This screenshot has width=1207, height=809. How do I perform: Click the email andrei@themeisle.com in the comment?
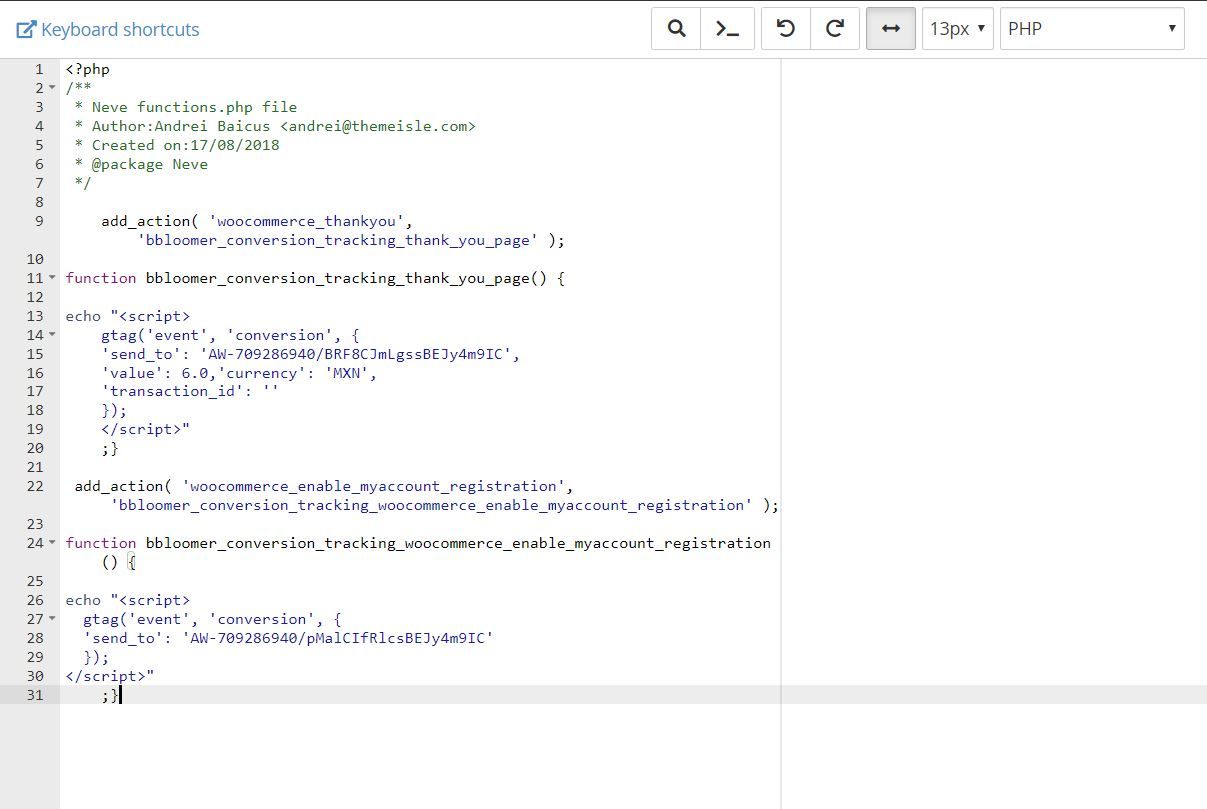tap(378, 126)
